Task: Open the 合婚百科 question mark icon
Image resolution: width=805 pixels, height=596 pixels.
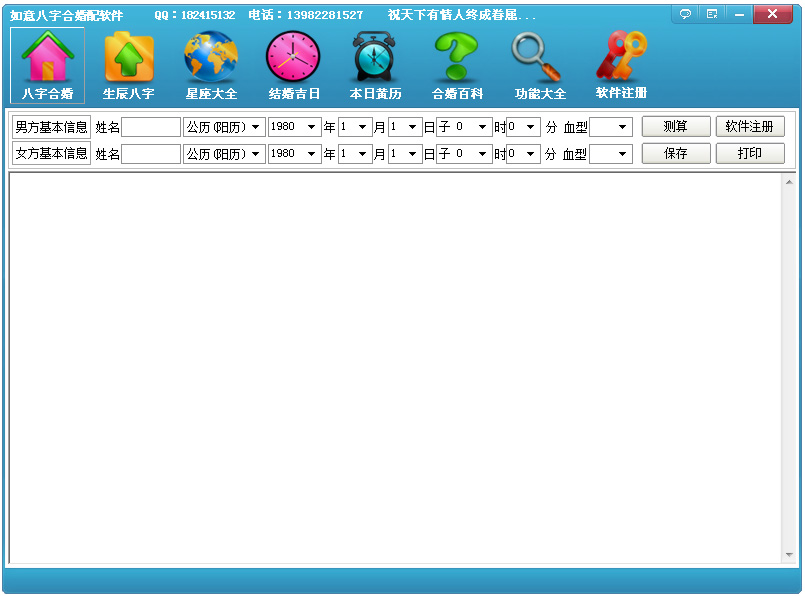Action: pyautogui.click(x=457, y=58)
